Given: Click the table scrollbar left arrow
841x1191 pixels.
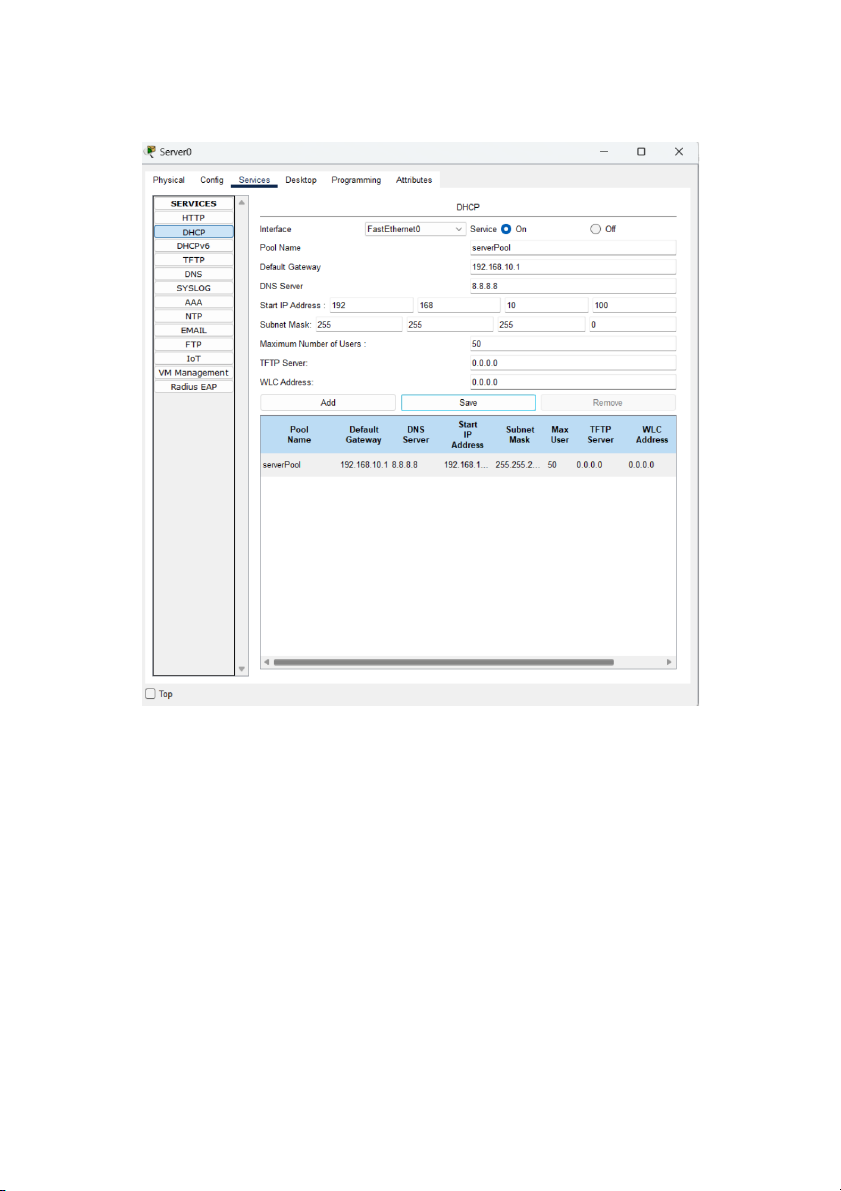Looking at the screenshot, I should click(x=267, y=662).
